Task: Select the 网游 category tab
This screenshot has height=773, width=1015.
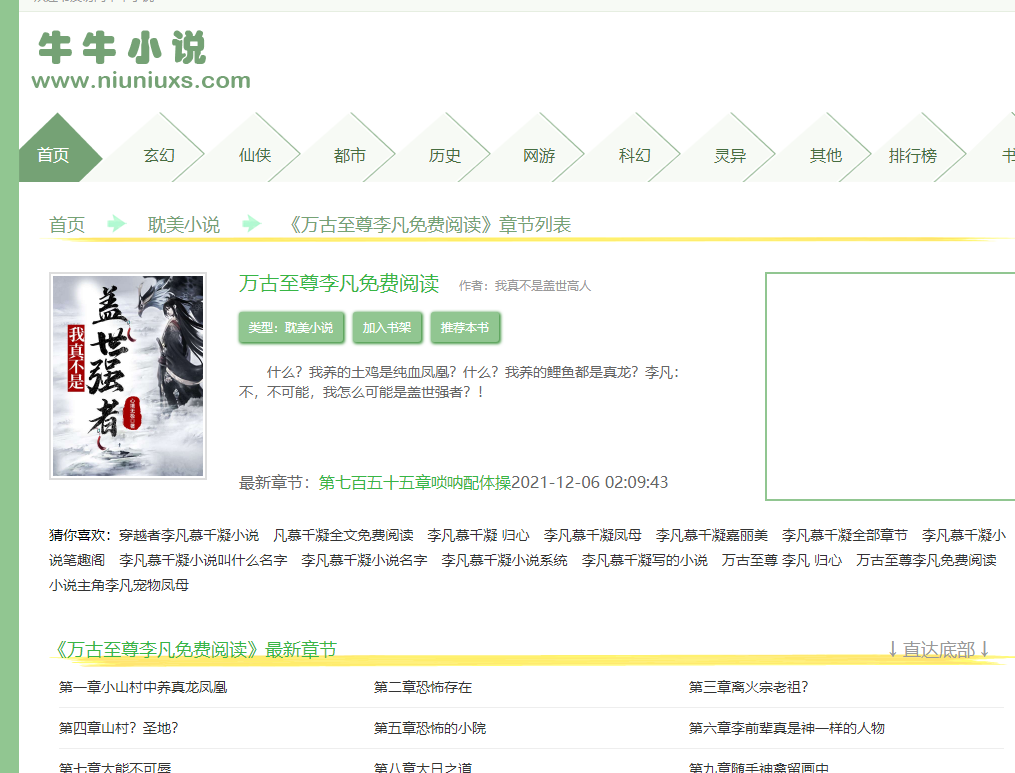Action: (x=539, y=155)
